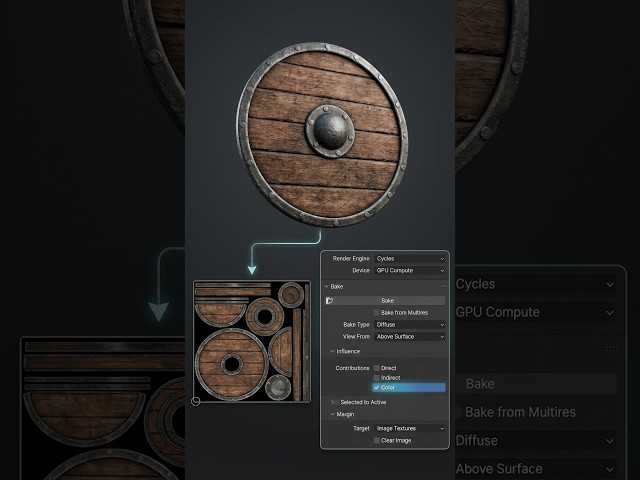This screenshot has height=480, width=640.
Task: Collapse the Influence subsection
Action: 333,351
